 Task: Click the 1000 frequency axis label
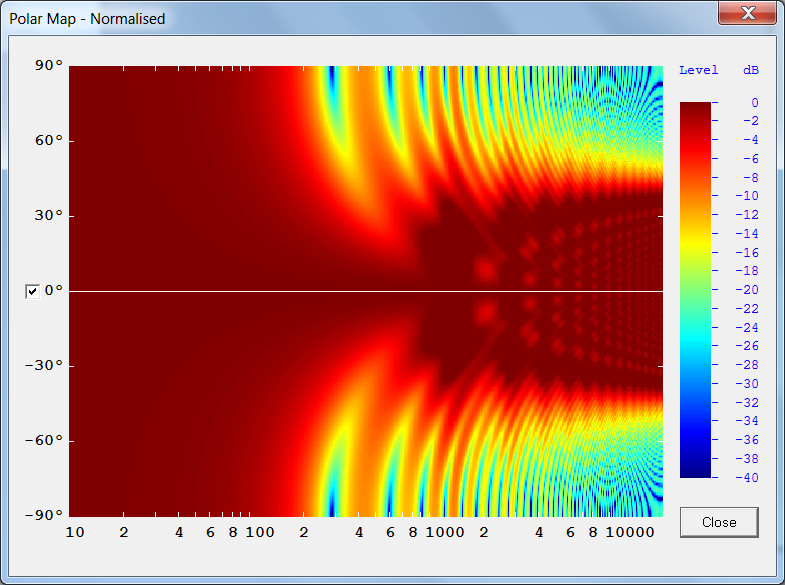pos(445,532)
